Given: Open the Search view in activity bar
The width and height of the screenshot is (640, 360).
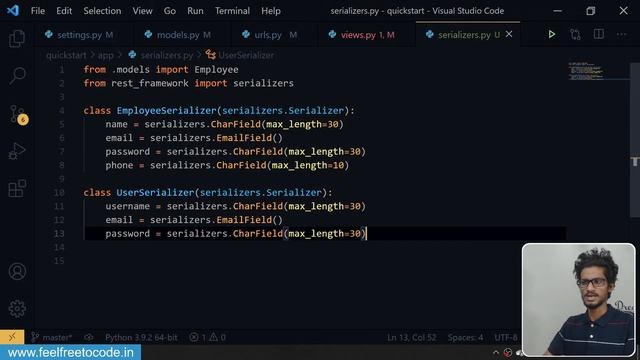Looking at the screenshot, I should click(17, 76).
